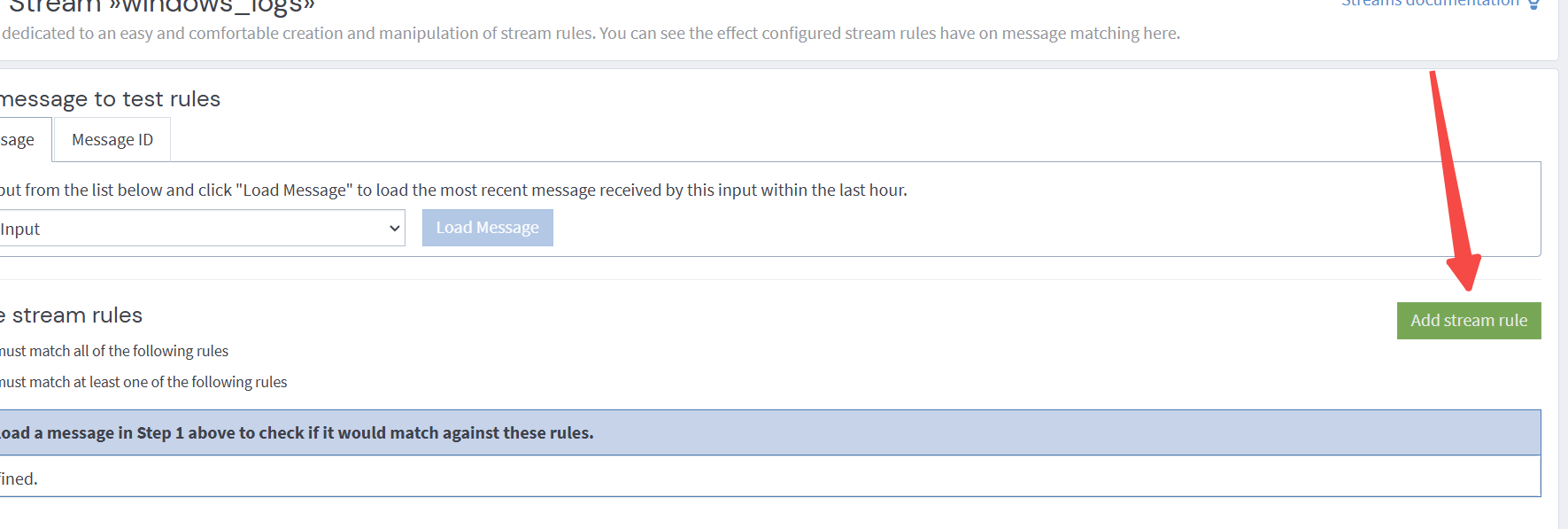Open the Input selection dropdown
Viewport: 1568px width, 529px height.
[202, 229]
